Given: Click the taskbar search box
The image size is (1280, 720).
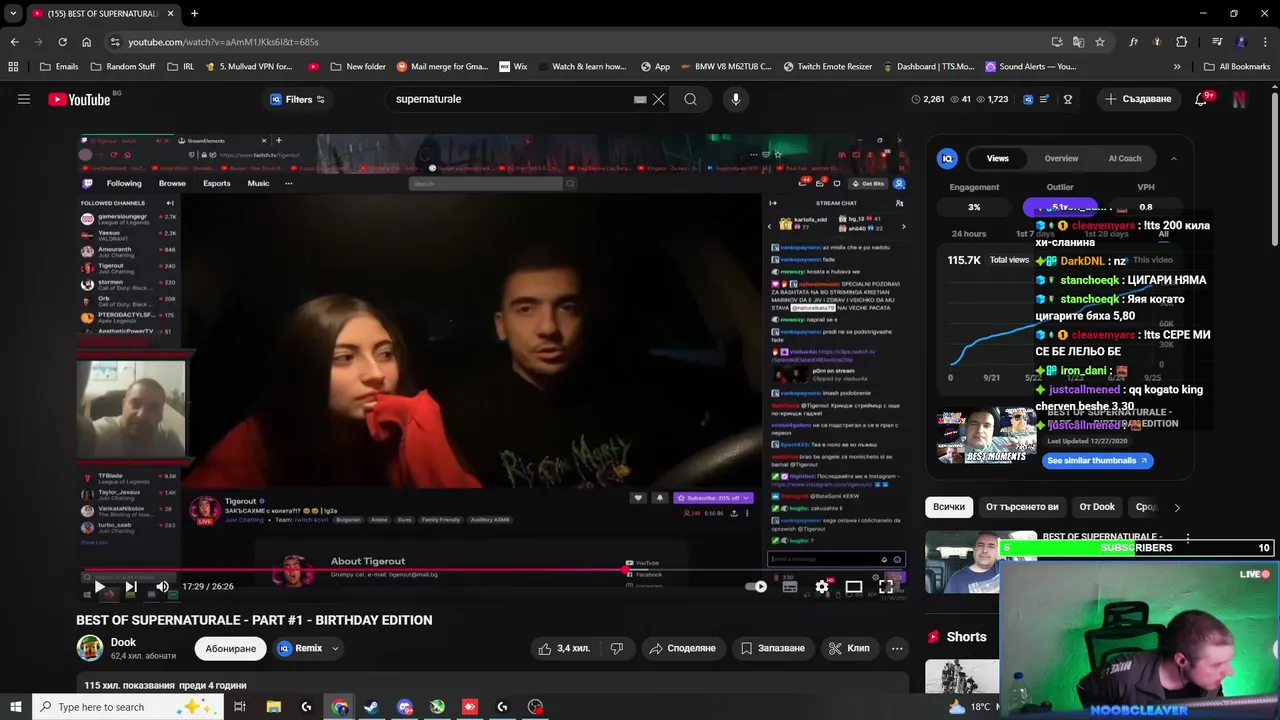Looking at the screenshot, I should click(x=128, y=707).
